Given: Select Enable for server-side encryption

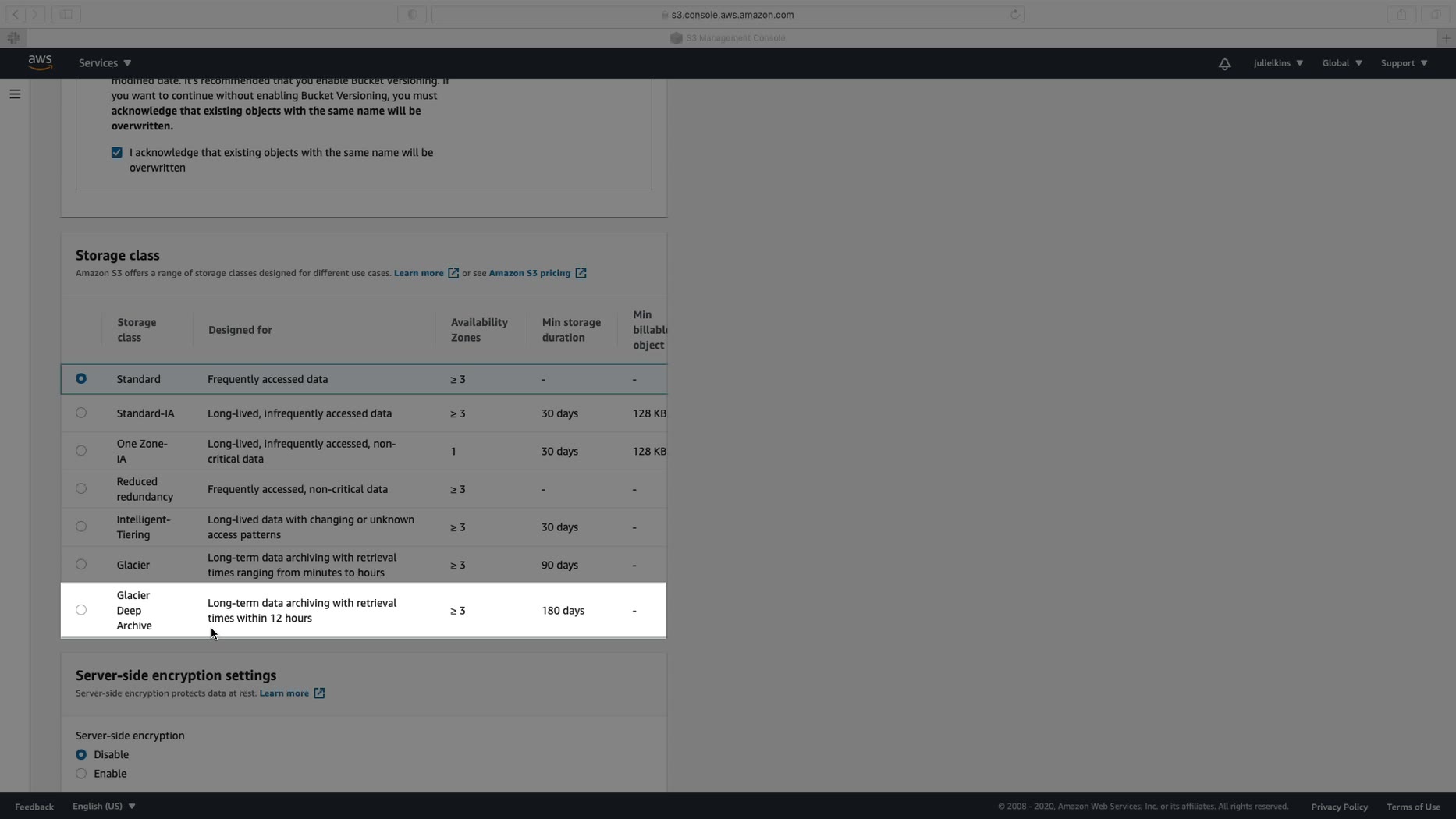Looking at the screenshot, I should 81,774.
